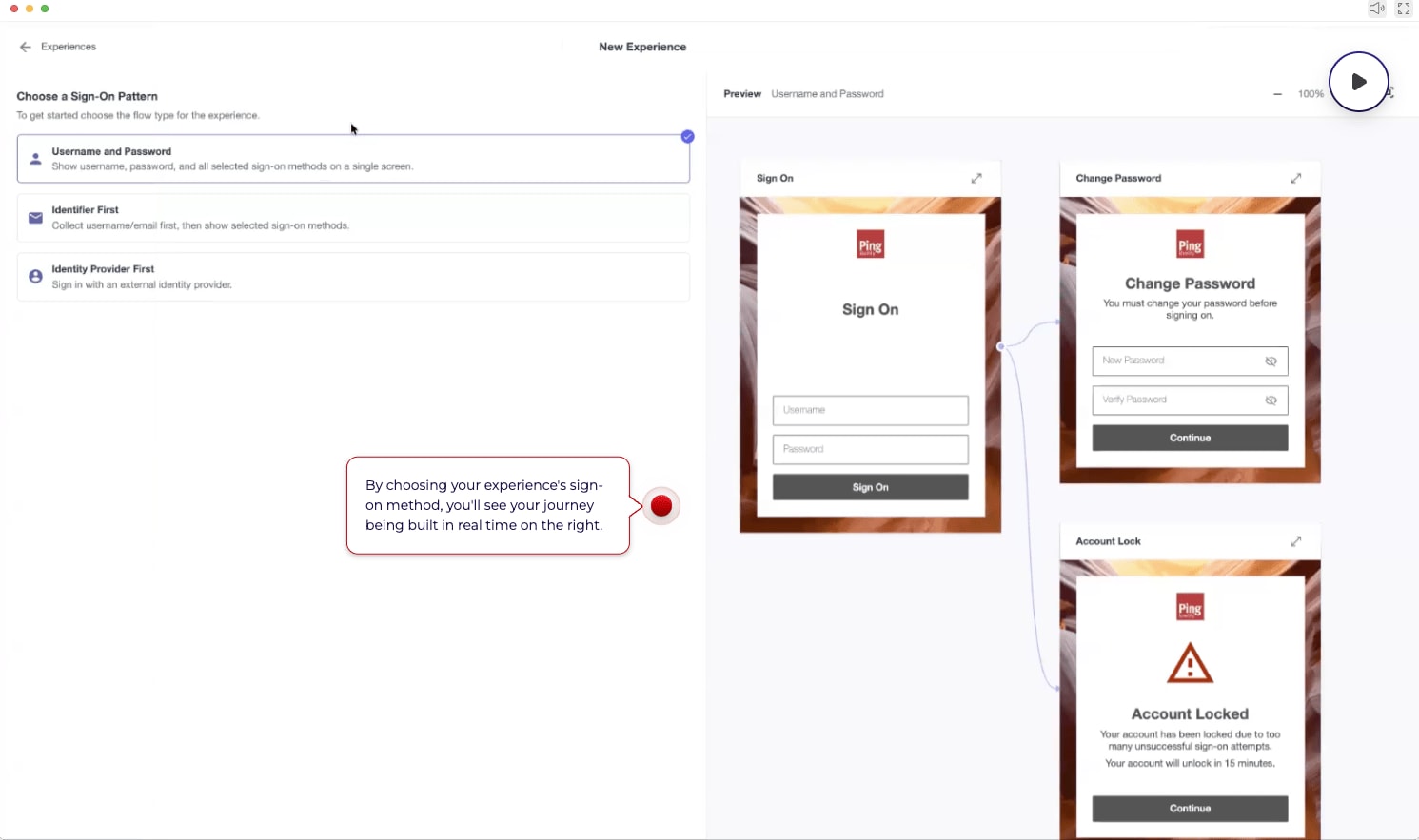Click the Experiences breadcrumb link
Image resolution: width=1419 pixels, height=840 pixels.
coord(69,47)
